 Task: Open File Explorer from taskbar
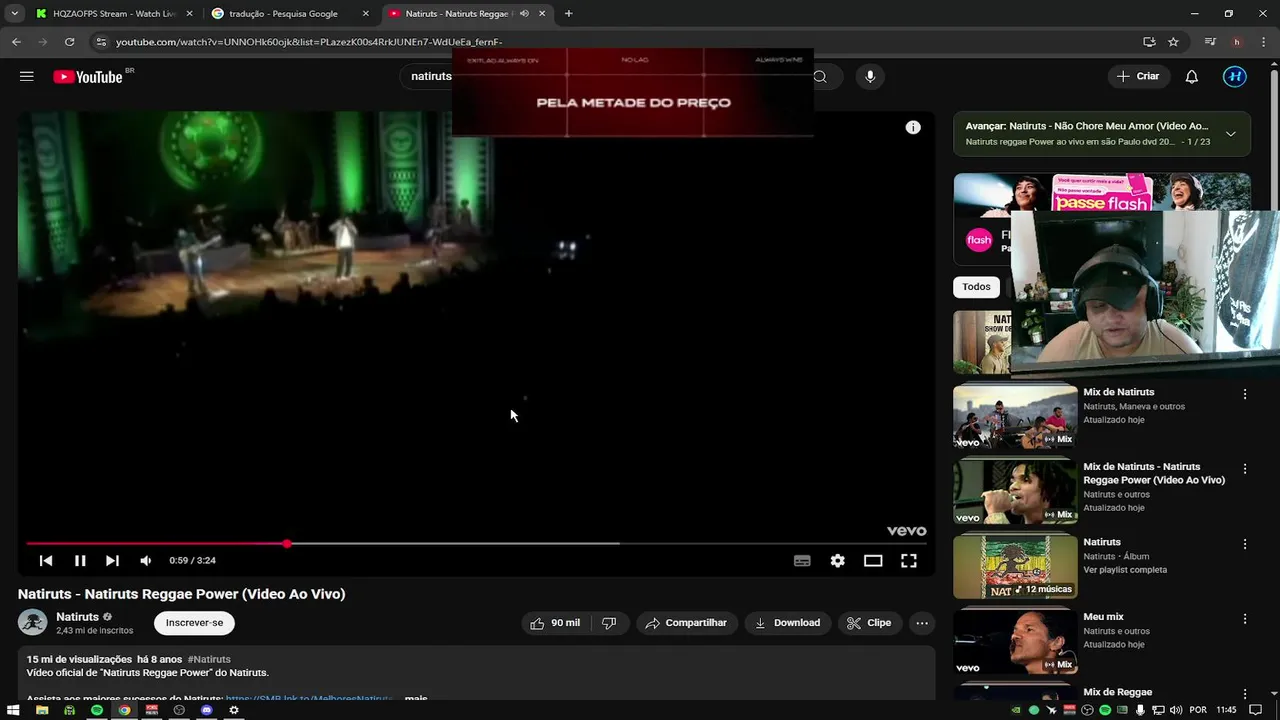[42, 710]
